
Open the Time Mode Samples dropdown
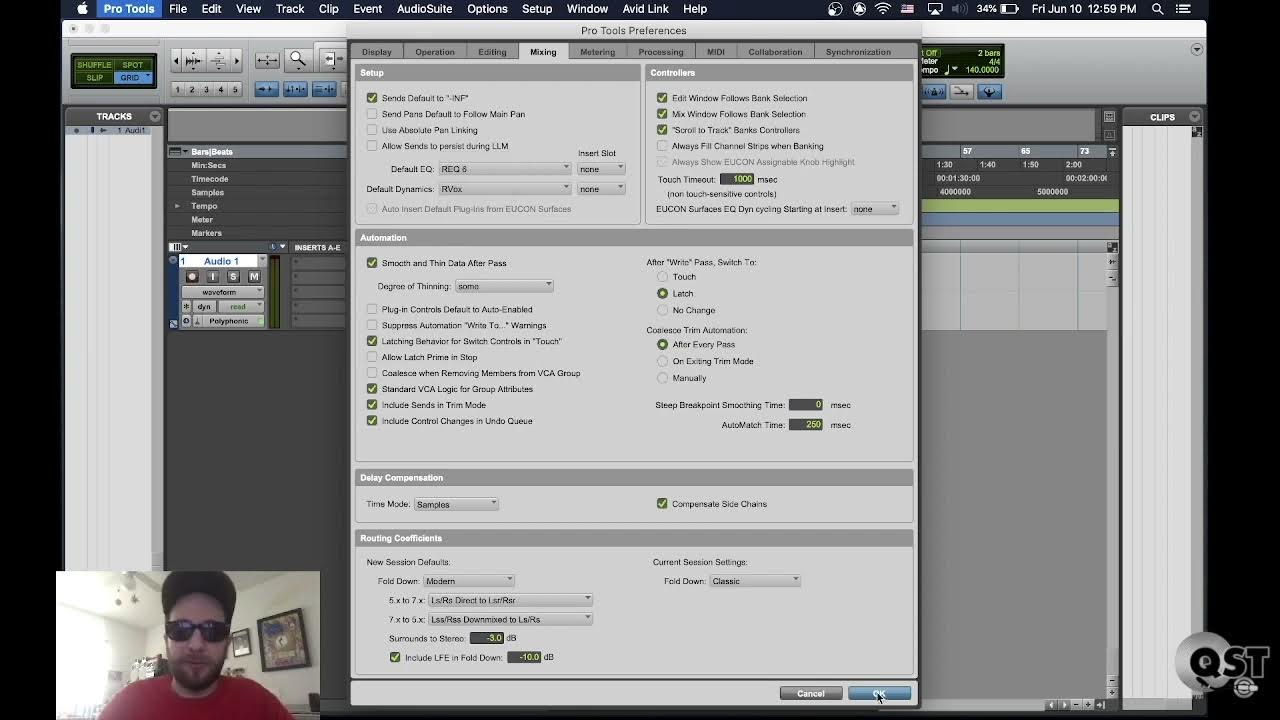click(456, 504)
